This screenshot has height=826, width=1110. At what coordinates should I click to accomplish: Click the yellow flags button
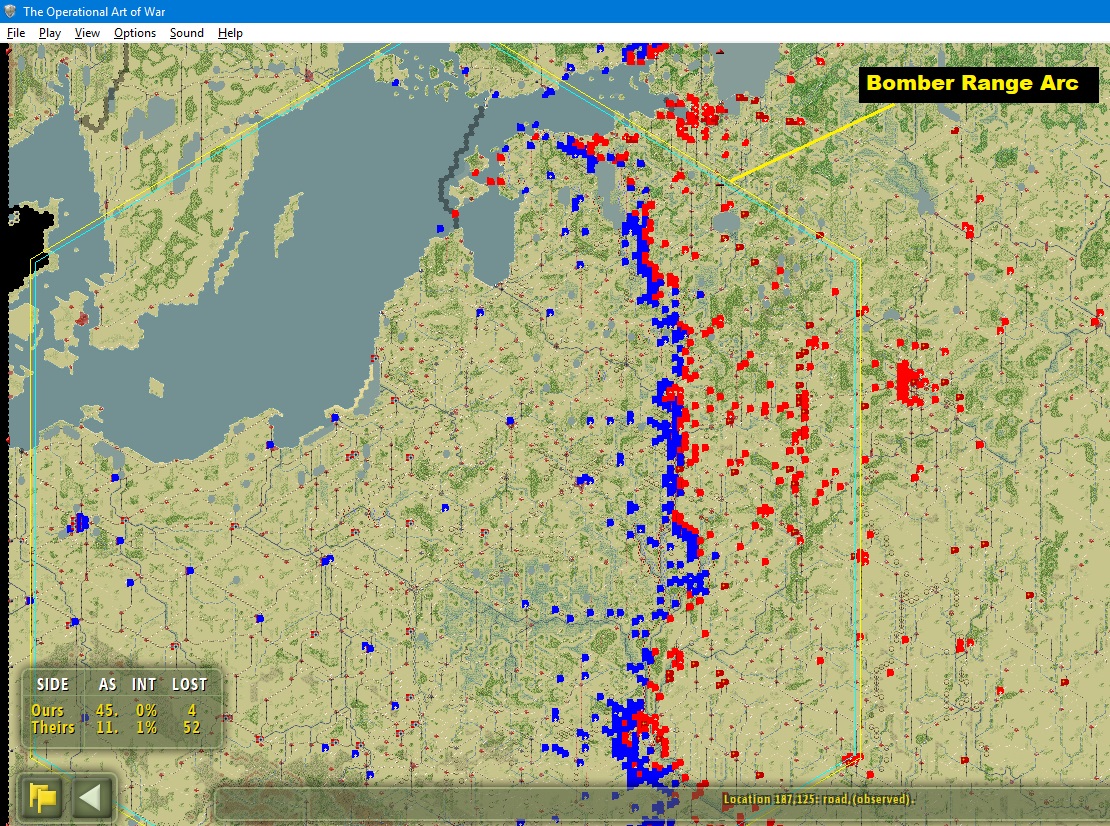pos(42,798)
